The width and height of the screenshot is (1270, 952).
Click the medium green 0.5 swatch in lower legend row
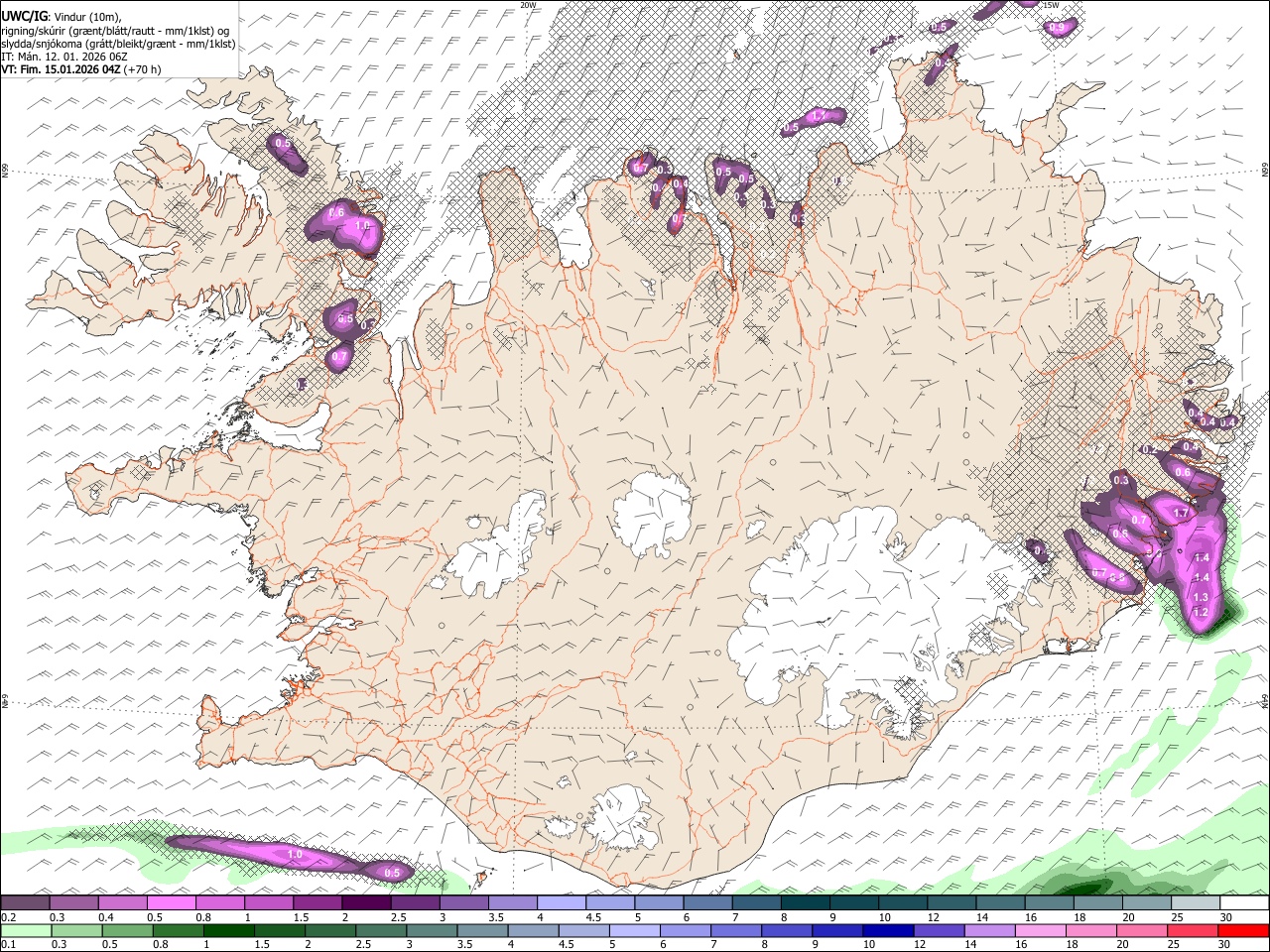tap(128, 930)
